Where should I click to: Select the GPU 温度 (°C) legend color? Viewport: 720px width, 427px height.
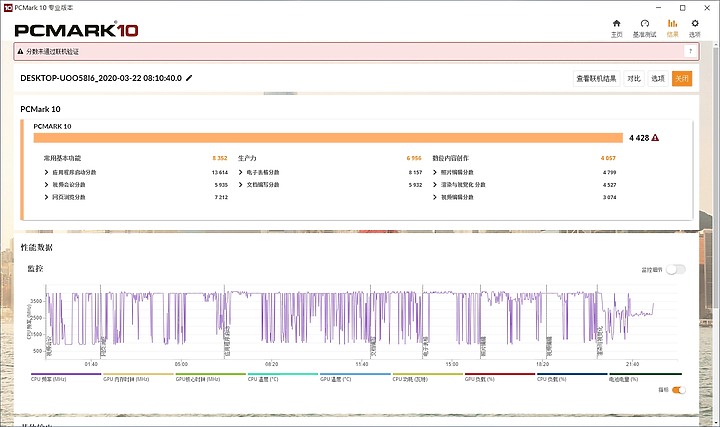coord(355,374)
